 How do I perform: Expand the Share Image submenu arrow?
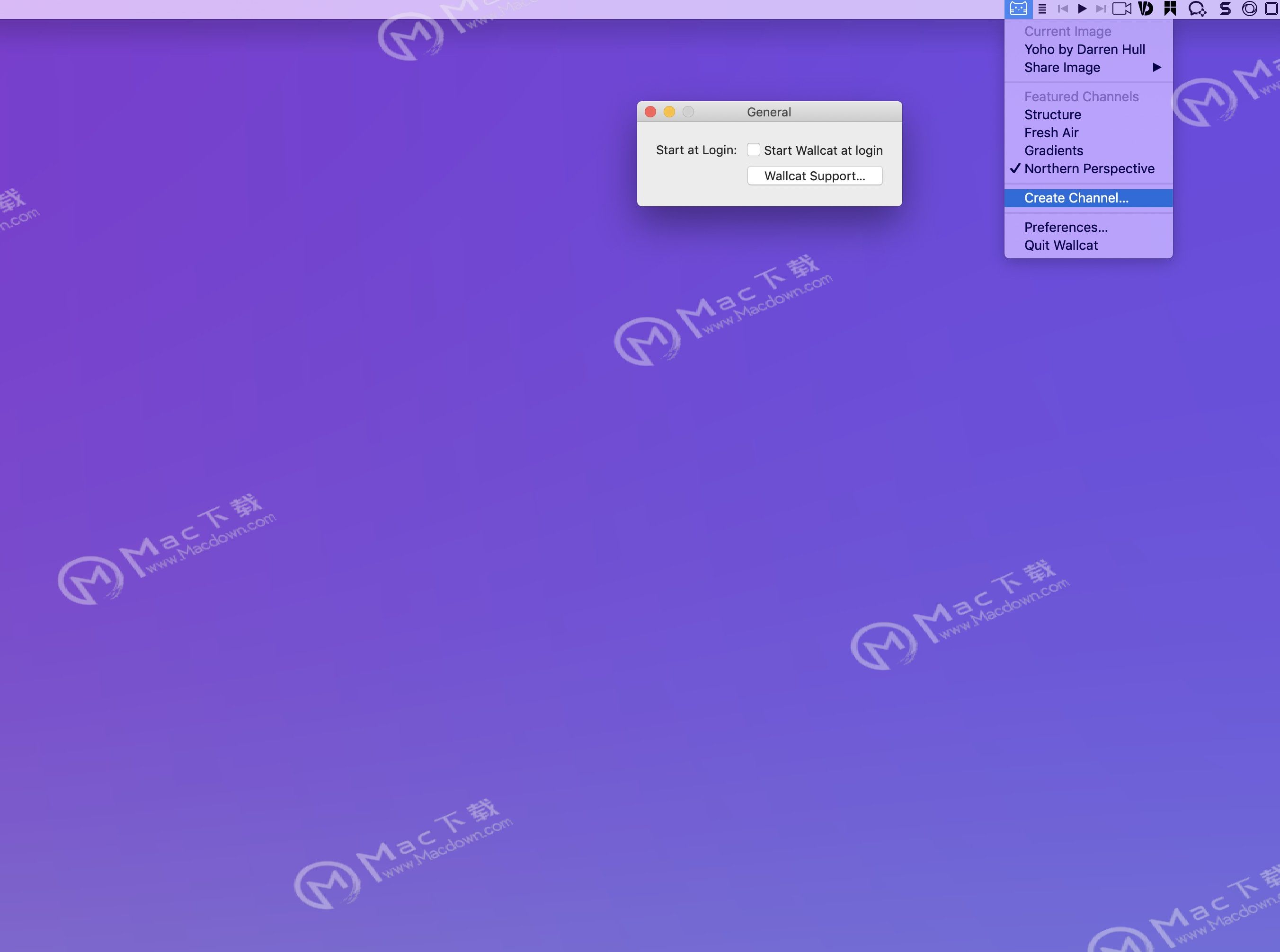point(1156,67)
